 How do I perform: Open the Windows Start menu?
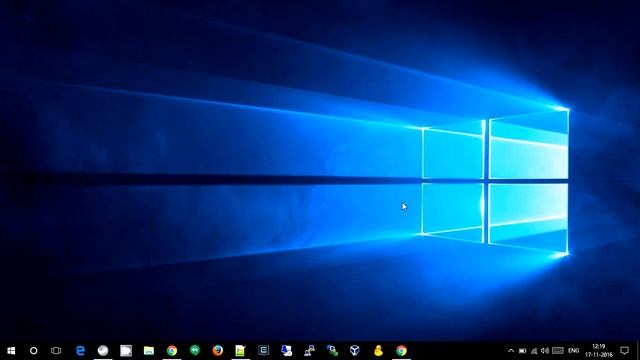coord(11,351)
